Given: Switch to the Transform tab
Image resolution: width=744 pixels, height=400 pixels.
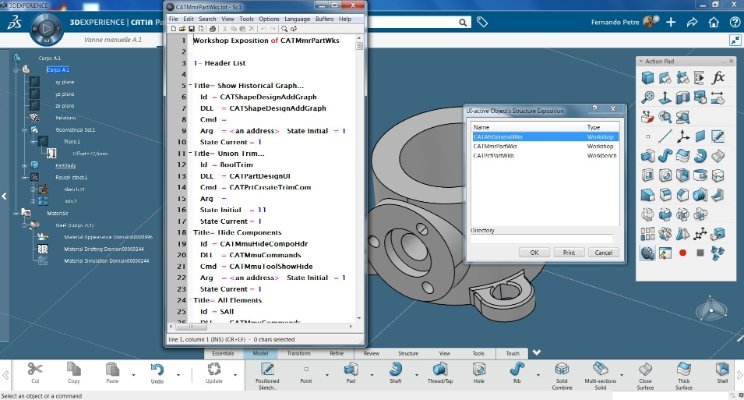Looking at the screenshot, I should coord(298,353).
